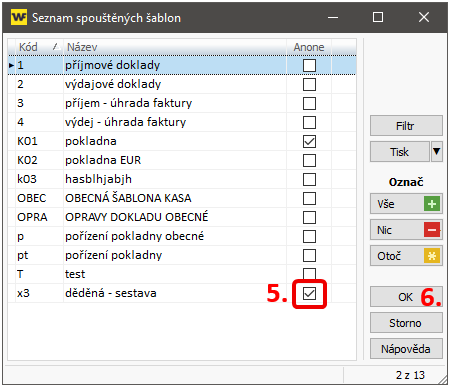Screen dimensions: 451x388
Task: Click status bar text '2 z 13'
Action: (x=410, y=375)
